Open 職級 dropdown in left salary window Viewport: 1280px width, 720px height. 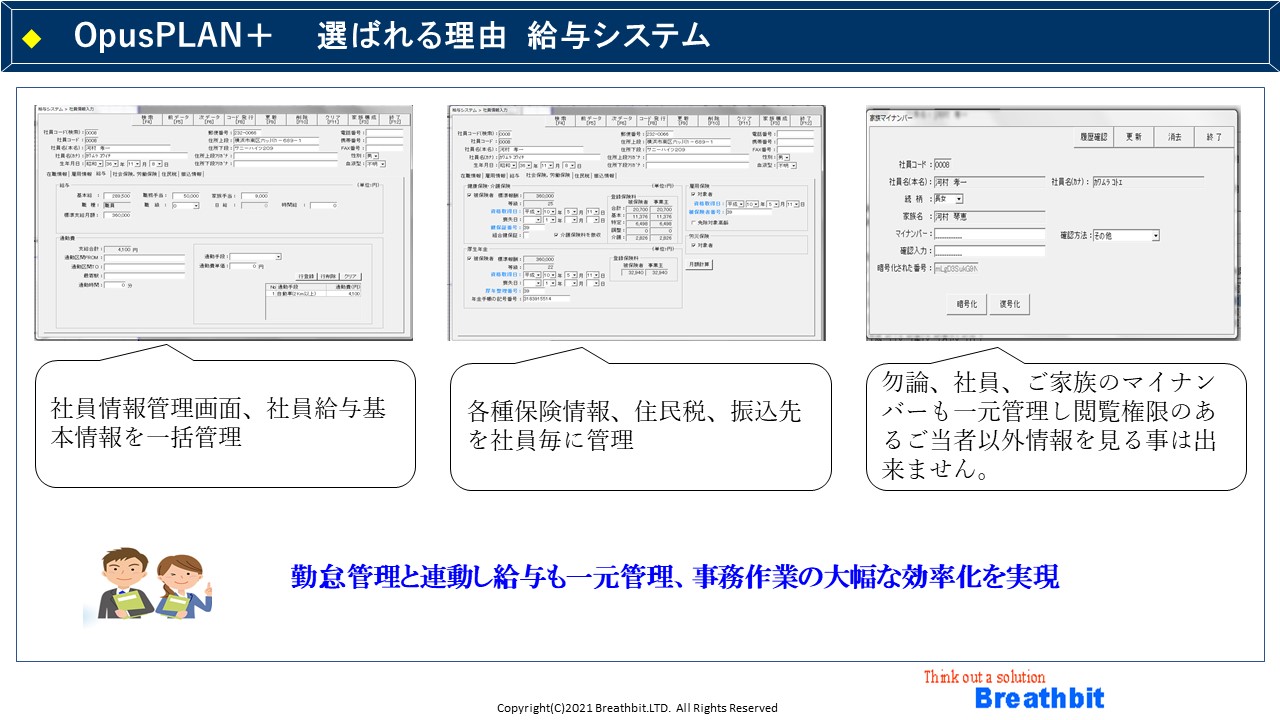(x=185, y=206)
